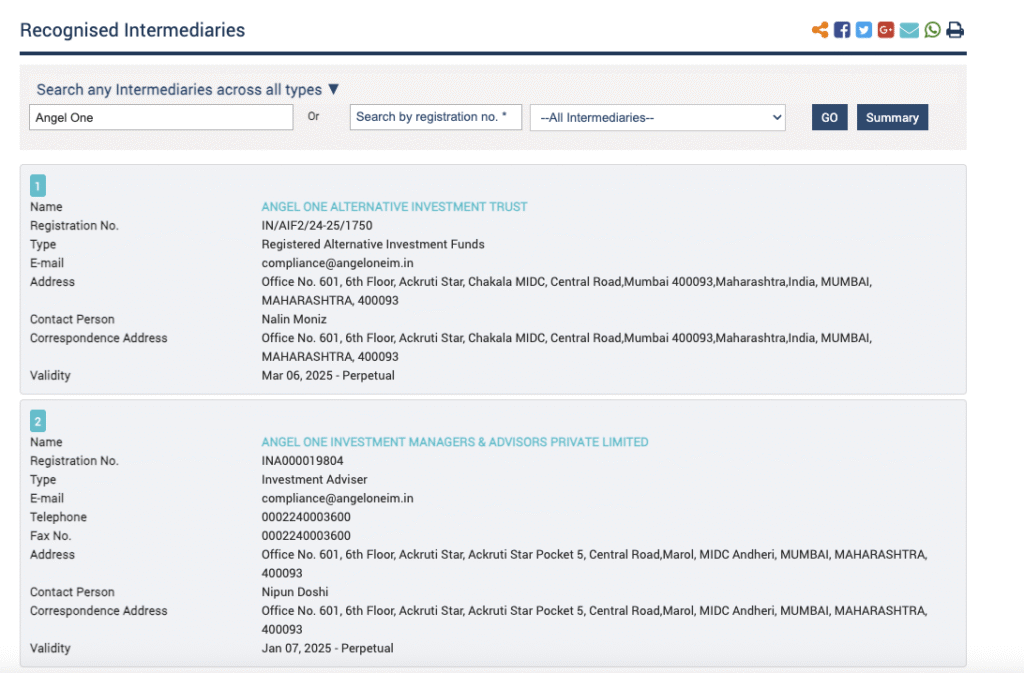Open Angel One Investment Managers & Advisors link
1024x673 pixels.
click(455, 442)
